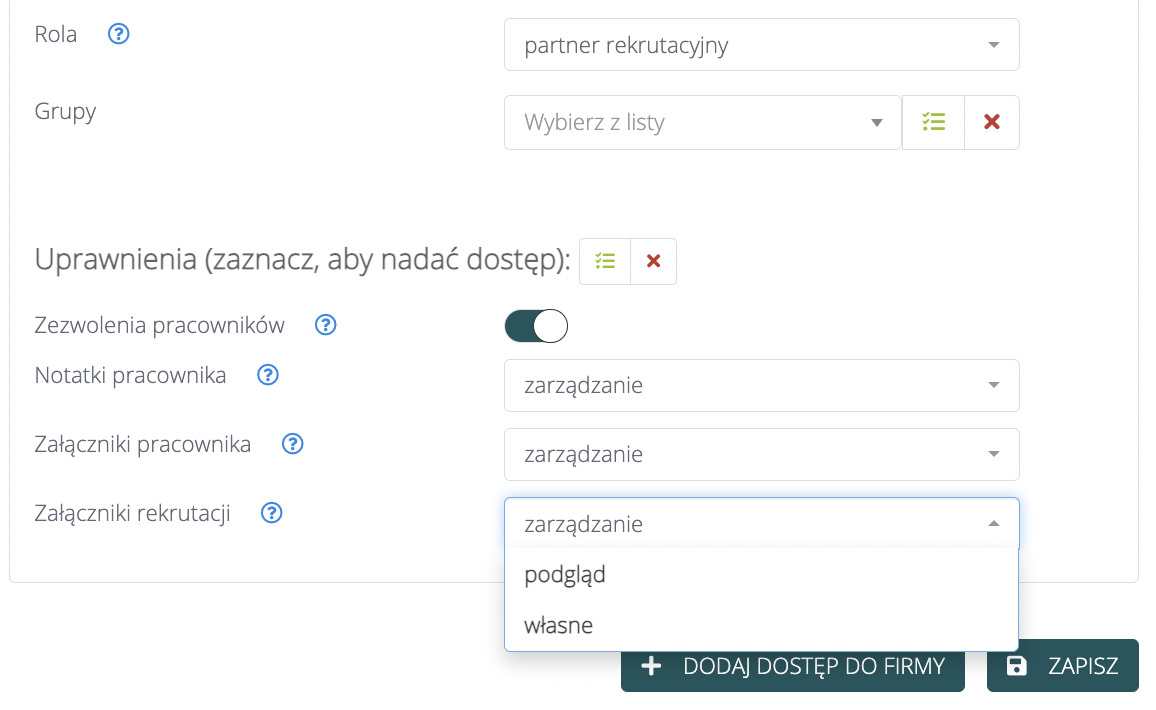Open the Załączniki pracownika dropdown
Viewport: 1156px width, 710px height.
click(x=761, y=454)
